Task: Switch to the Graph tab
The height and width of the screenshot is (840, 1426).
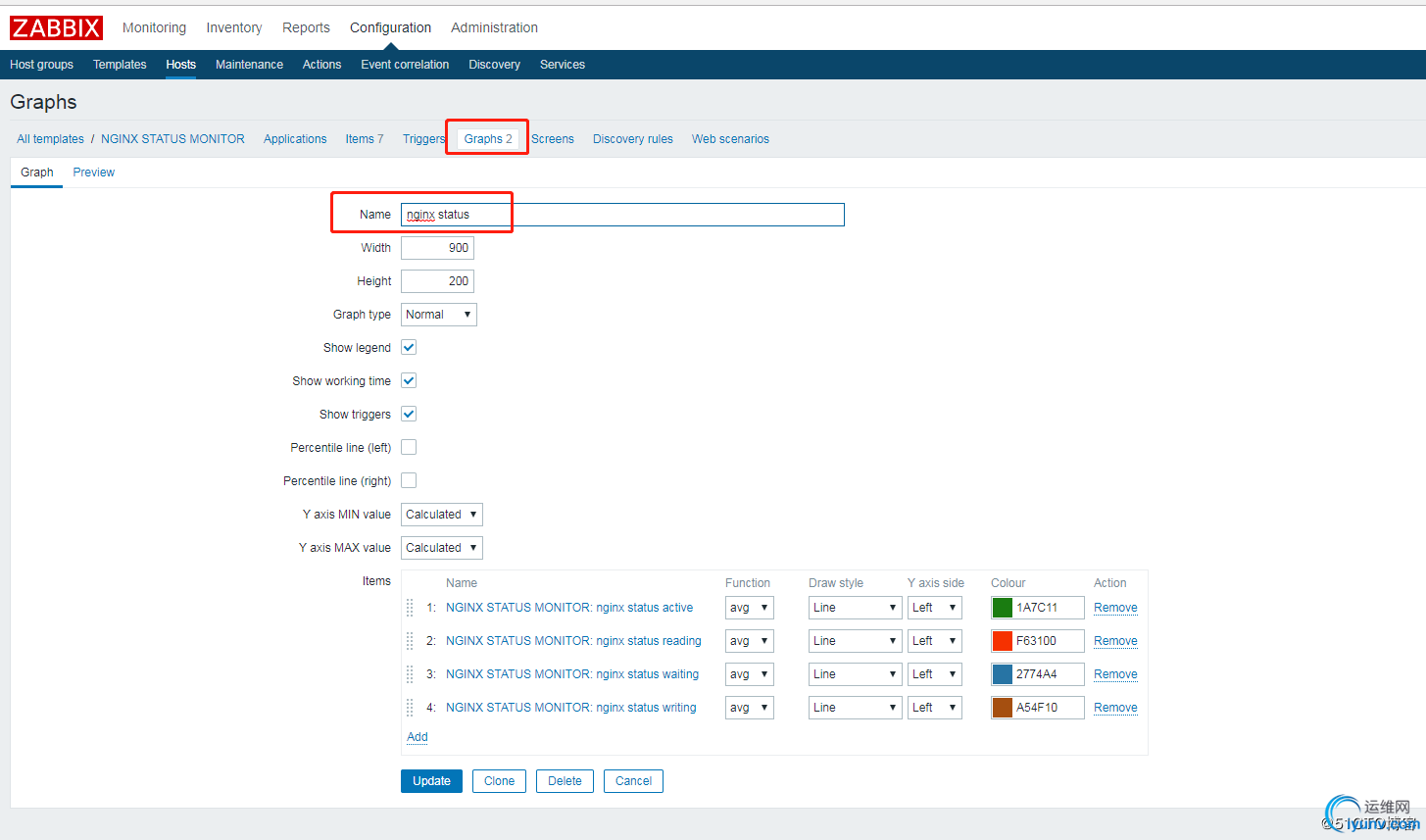Action: tap(37, 173)
